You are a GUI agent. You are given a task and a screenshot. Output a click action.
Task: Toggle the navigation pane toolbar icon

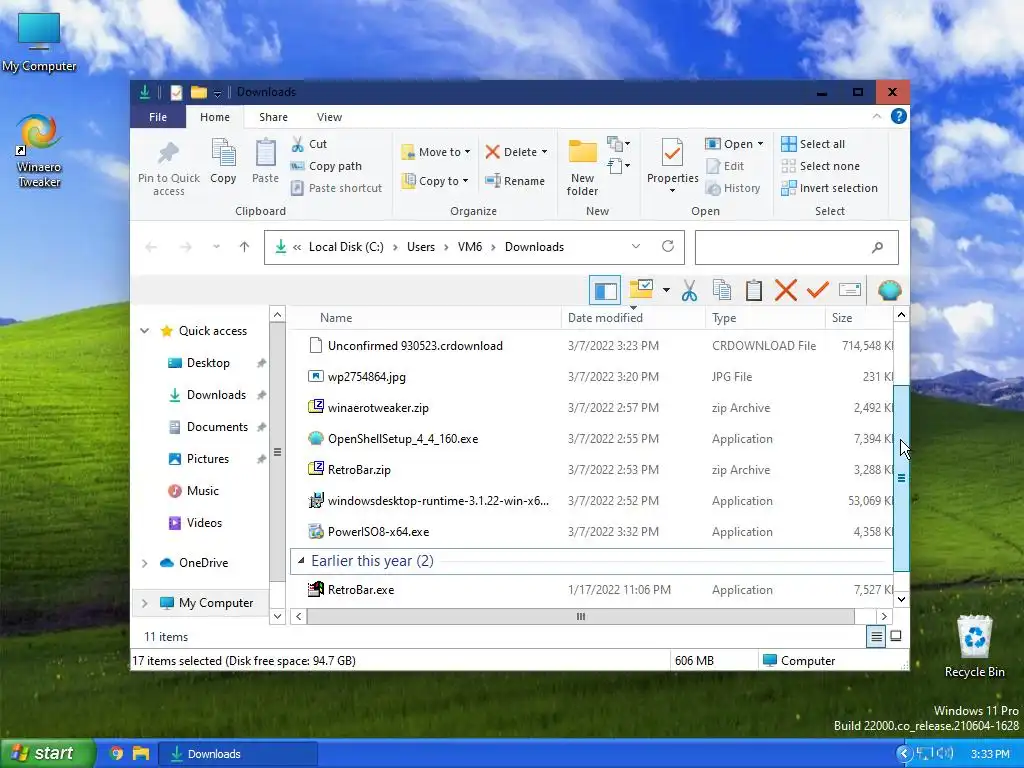coord(605,290)
